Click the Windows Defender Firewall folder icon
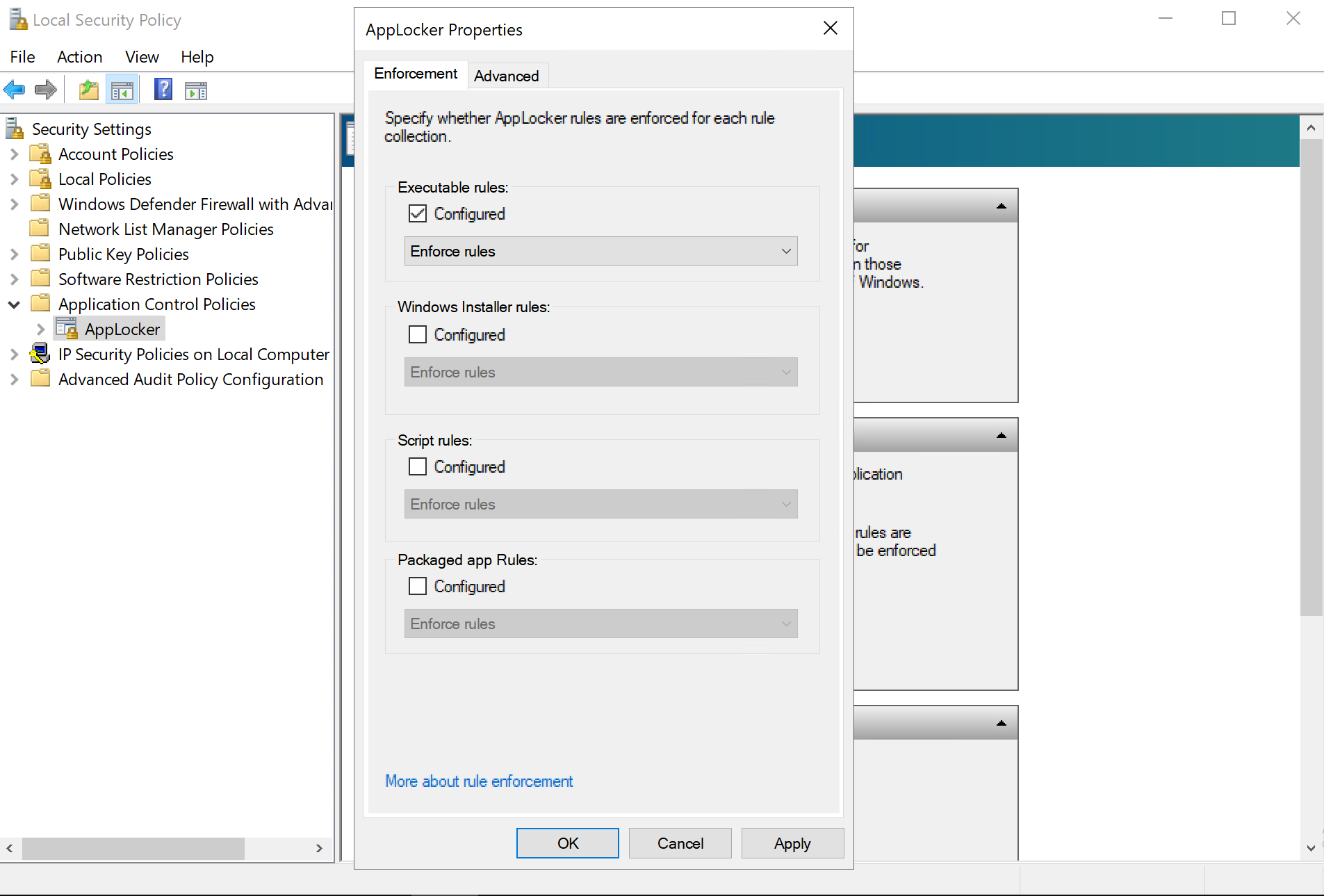Screen dimensions: 1324x896 41,203
